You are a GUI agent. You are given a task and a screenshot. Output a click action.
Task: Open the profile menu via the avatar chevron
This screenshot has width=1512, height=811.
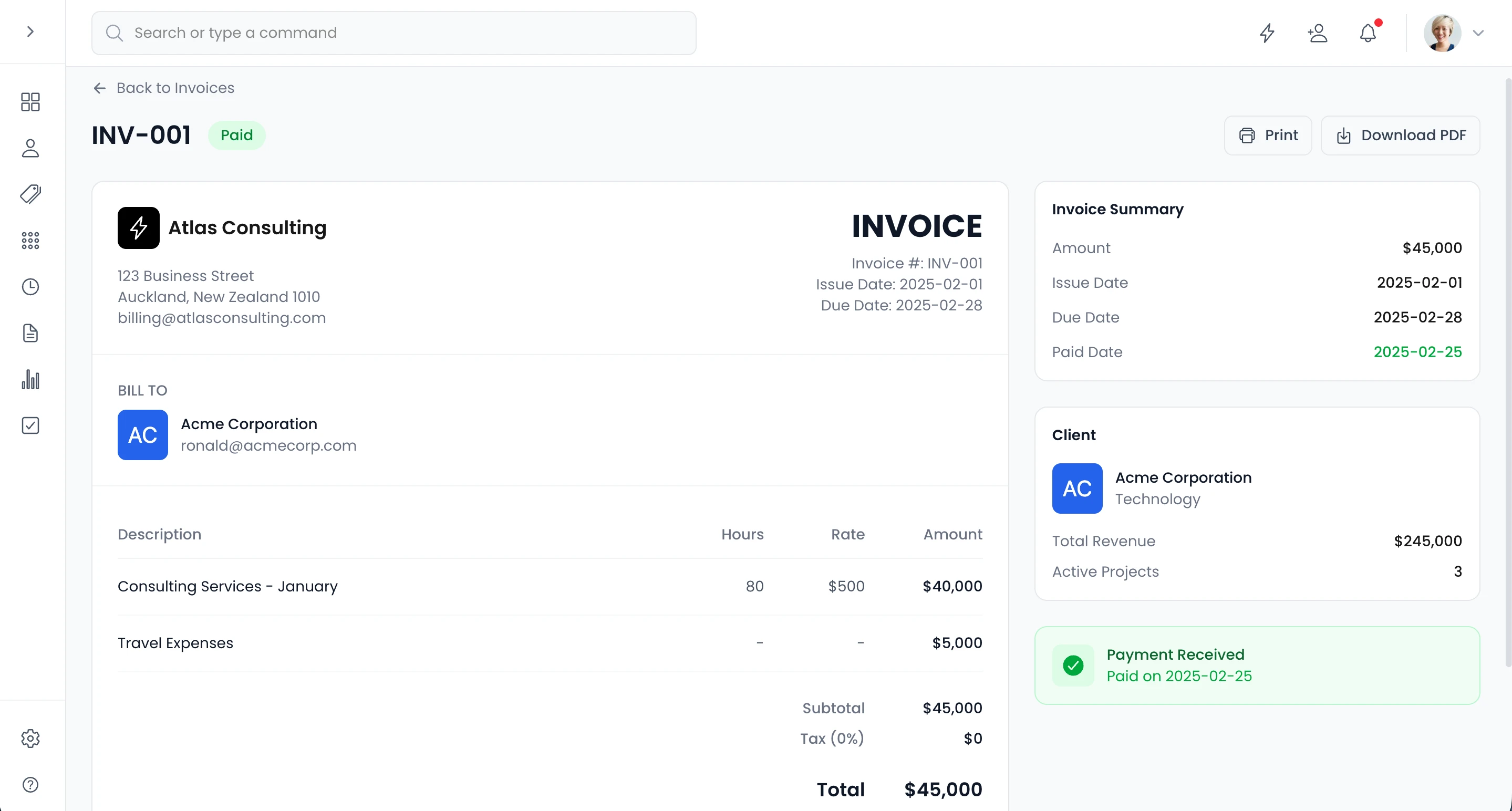1479,33
